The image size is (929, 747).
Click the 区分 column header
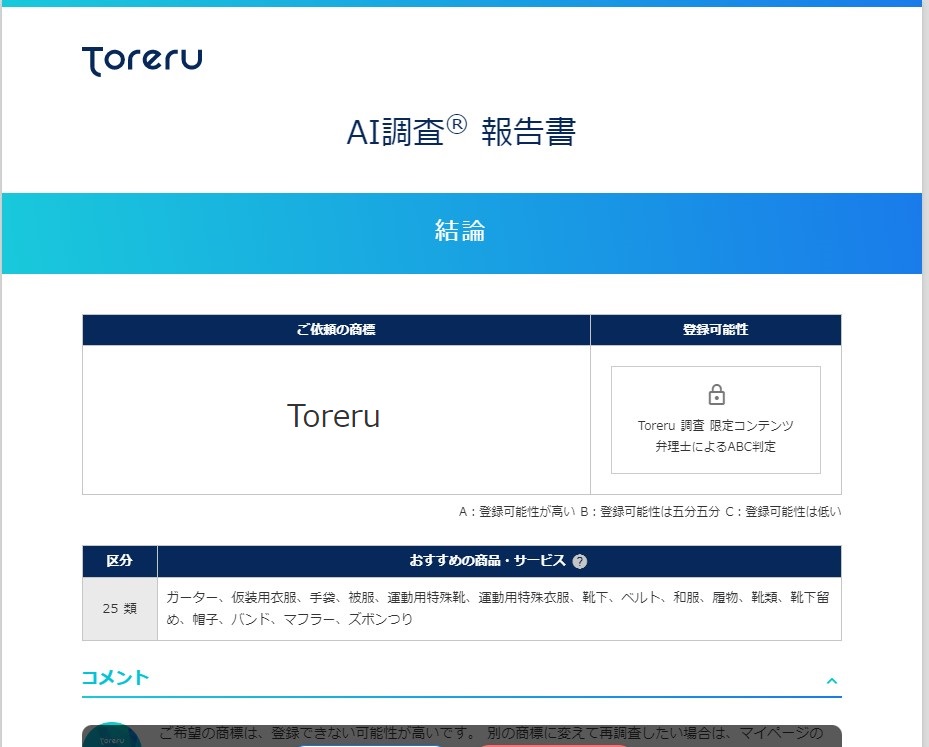coord(120,560)
